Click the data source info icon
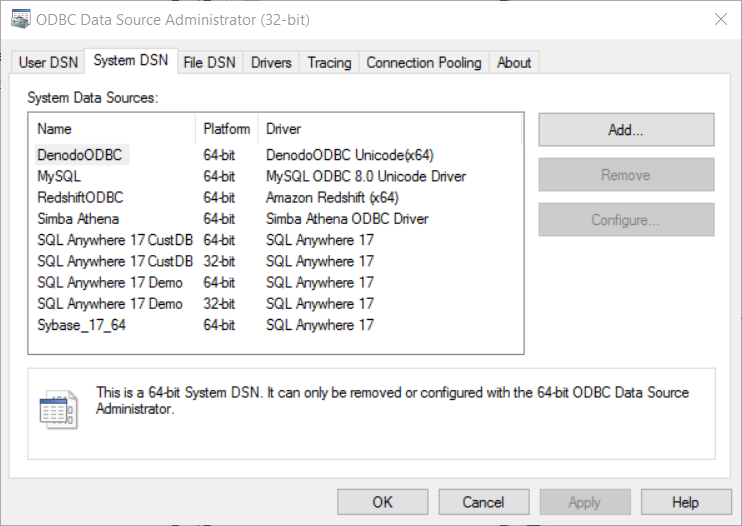Viewport: 742px width, 526px height. tap(59, 410)
